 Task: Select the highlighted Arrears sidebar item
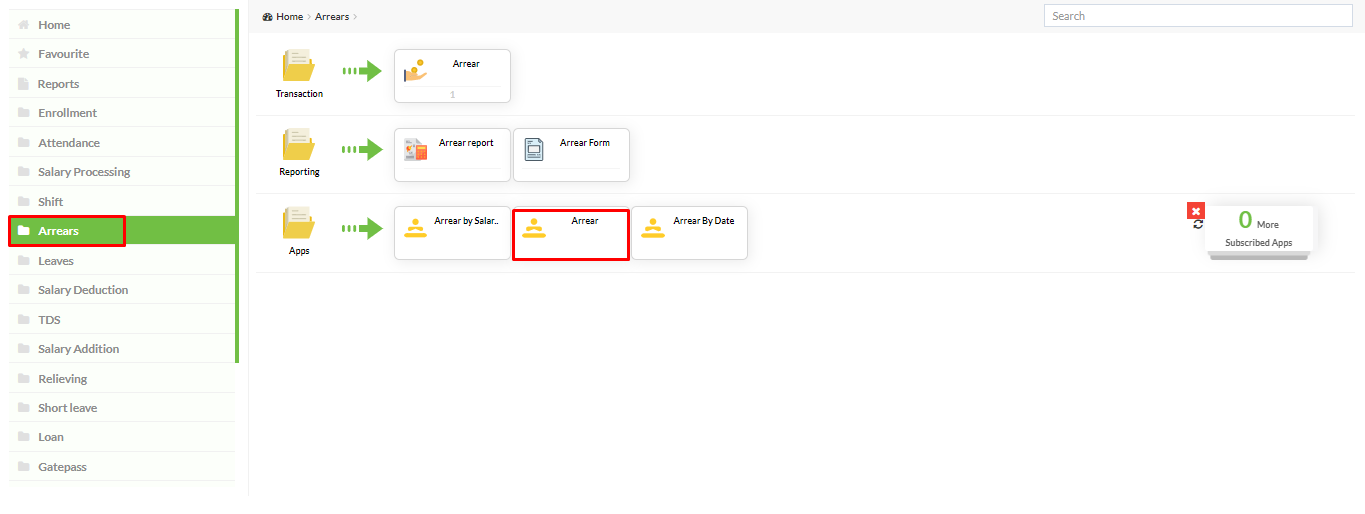tap(122, 231)
